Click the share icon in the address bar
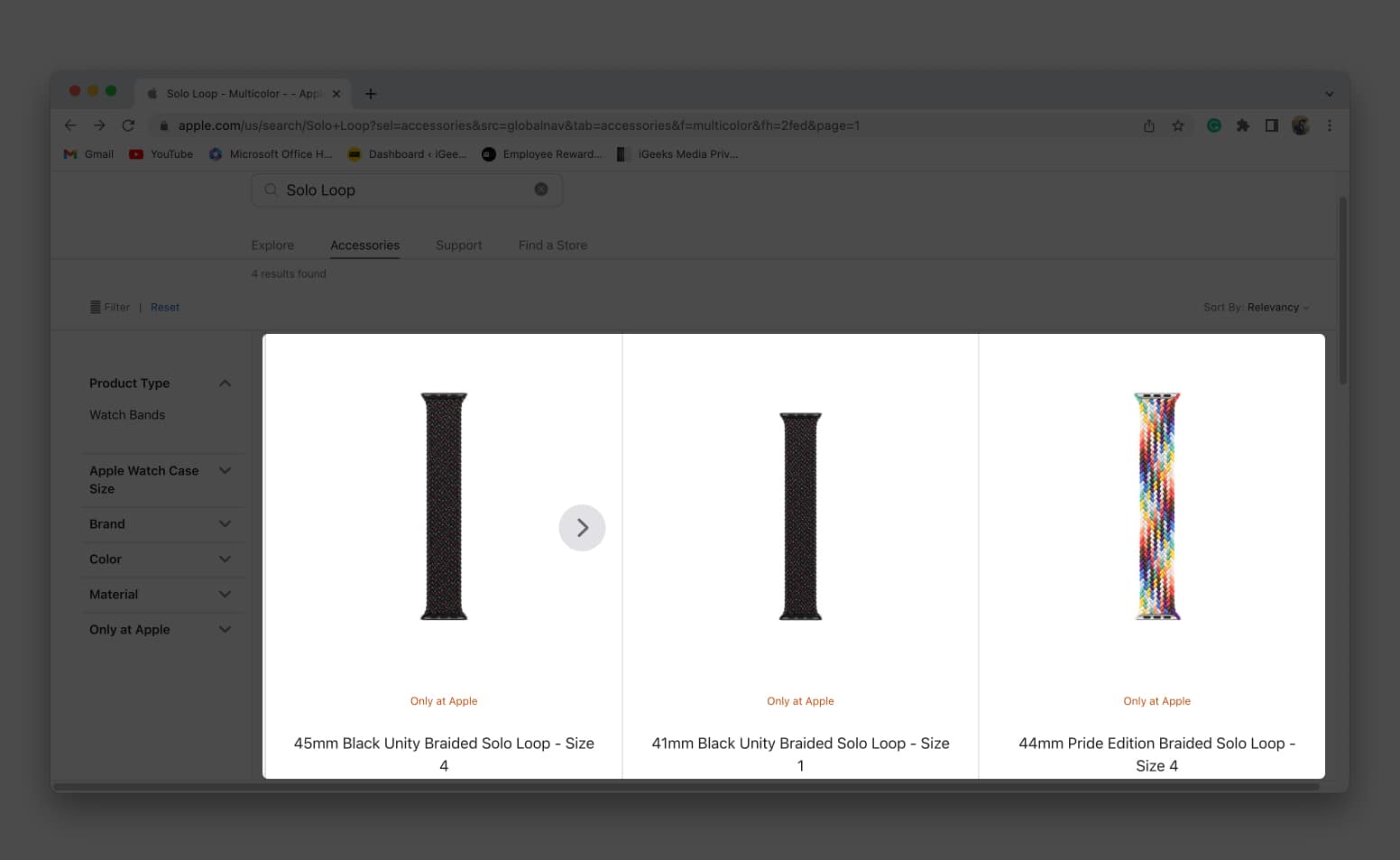The width and height of the screenshot is (1400, 860). [1148, 125]
